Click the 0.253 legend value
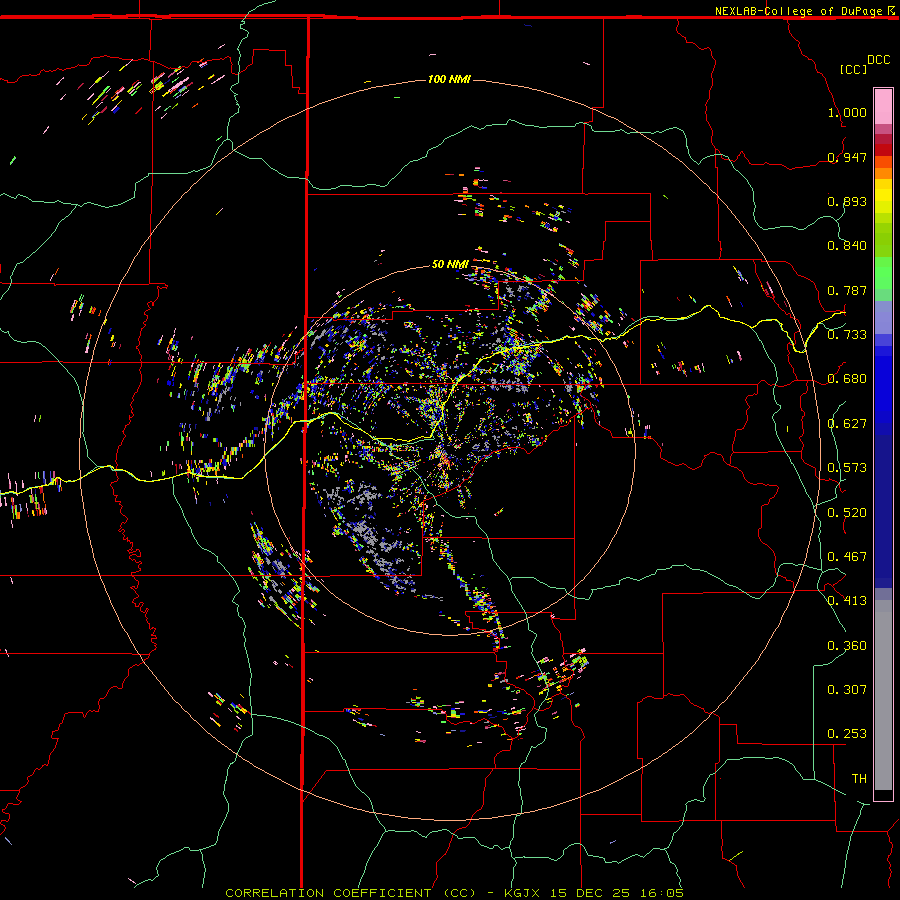The width and height of the screenshot is (900, 900). [x=847, y=734]
